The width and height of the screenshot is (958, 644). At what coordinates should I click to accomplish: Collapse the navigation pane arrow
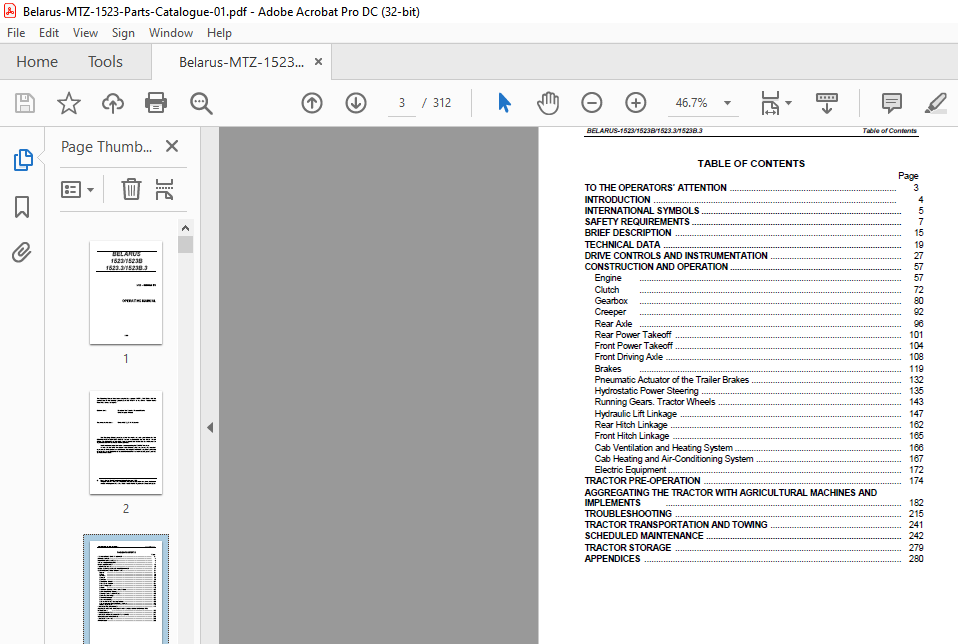[x=210, y=428]
